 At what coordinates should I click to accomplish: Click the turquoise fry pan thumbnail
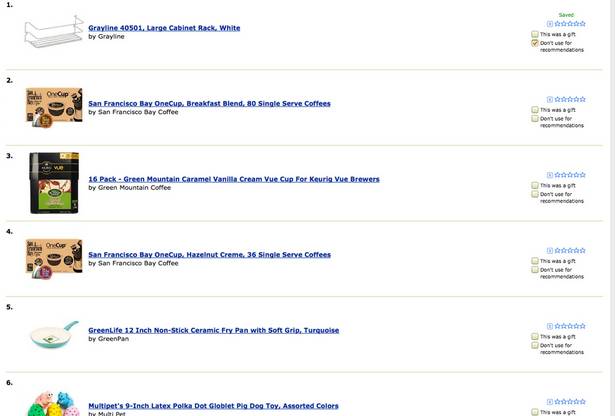pyautogui.click(x=54, y=334)
